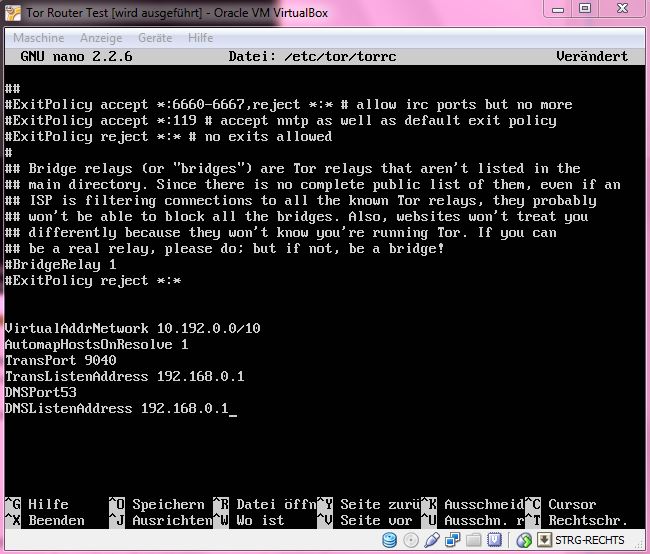
Task: Click the file path /etc/tor/torrc in nano header
Action: [x=340, y=56]
